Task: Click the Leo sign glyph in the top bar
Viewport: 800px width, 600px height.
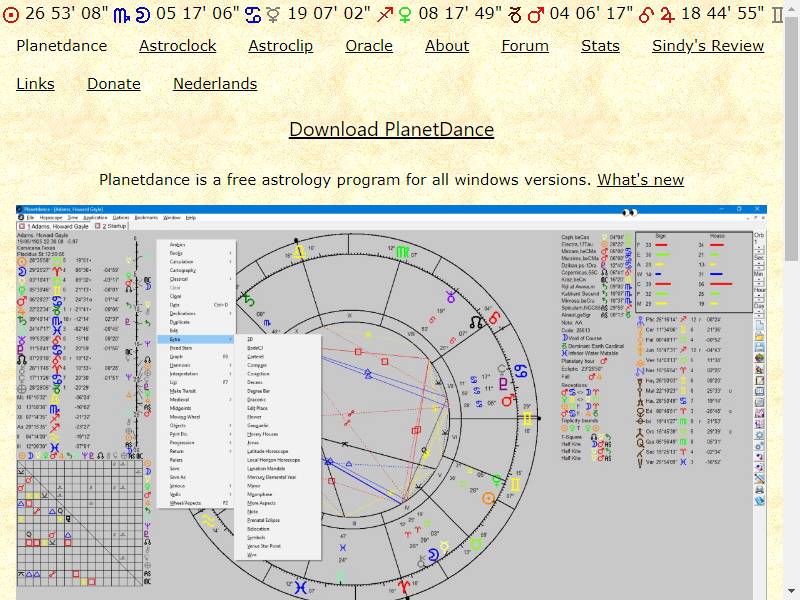Action: pos(646,15)
